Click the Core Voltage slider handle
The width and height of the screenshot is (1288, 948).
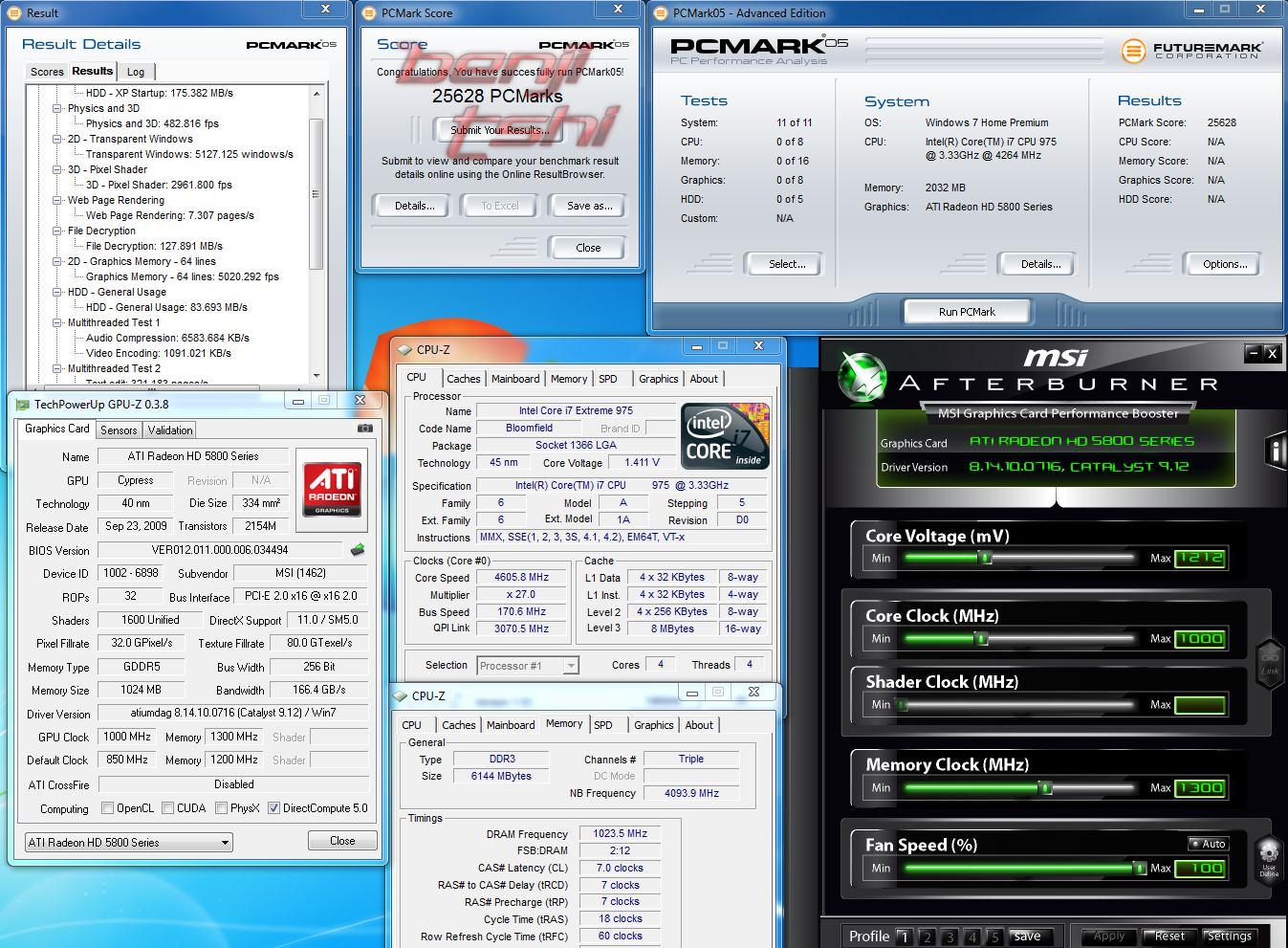pos(985,559)
